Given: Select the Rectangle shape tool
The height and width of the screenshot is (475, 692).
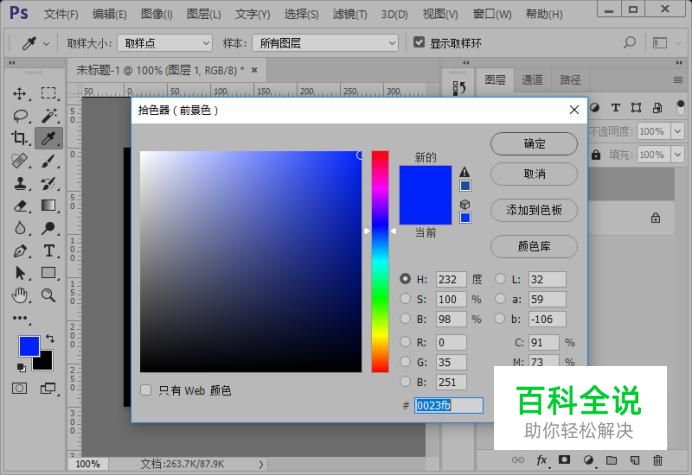Looking at the screenshot, I should 49,273.
